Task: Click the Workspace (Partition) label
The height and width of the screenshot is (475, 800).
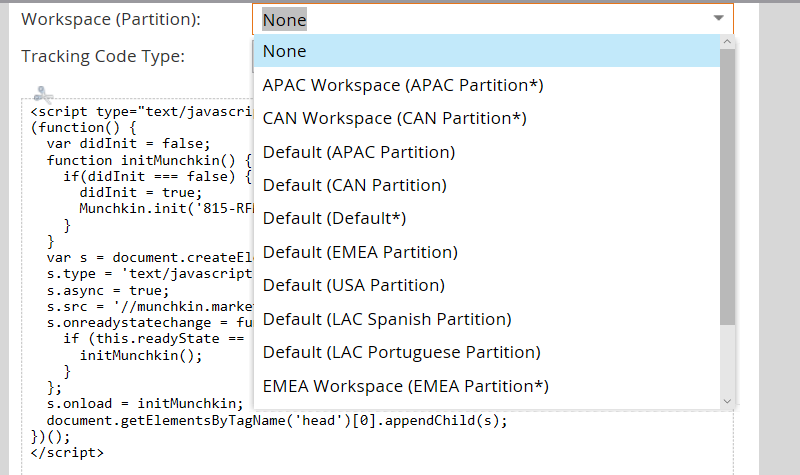Action: [x=111, y=19]
